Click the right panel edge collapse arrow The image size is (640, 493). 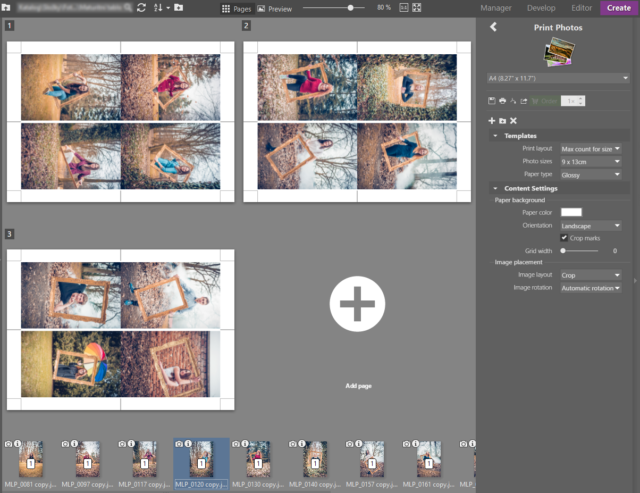pos(635,281)
